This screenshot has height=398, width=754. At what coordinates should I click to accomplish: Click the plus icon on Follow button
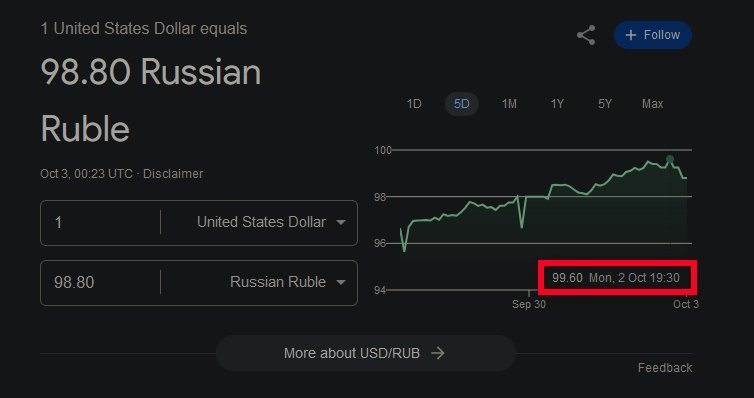[630, 35]
